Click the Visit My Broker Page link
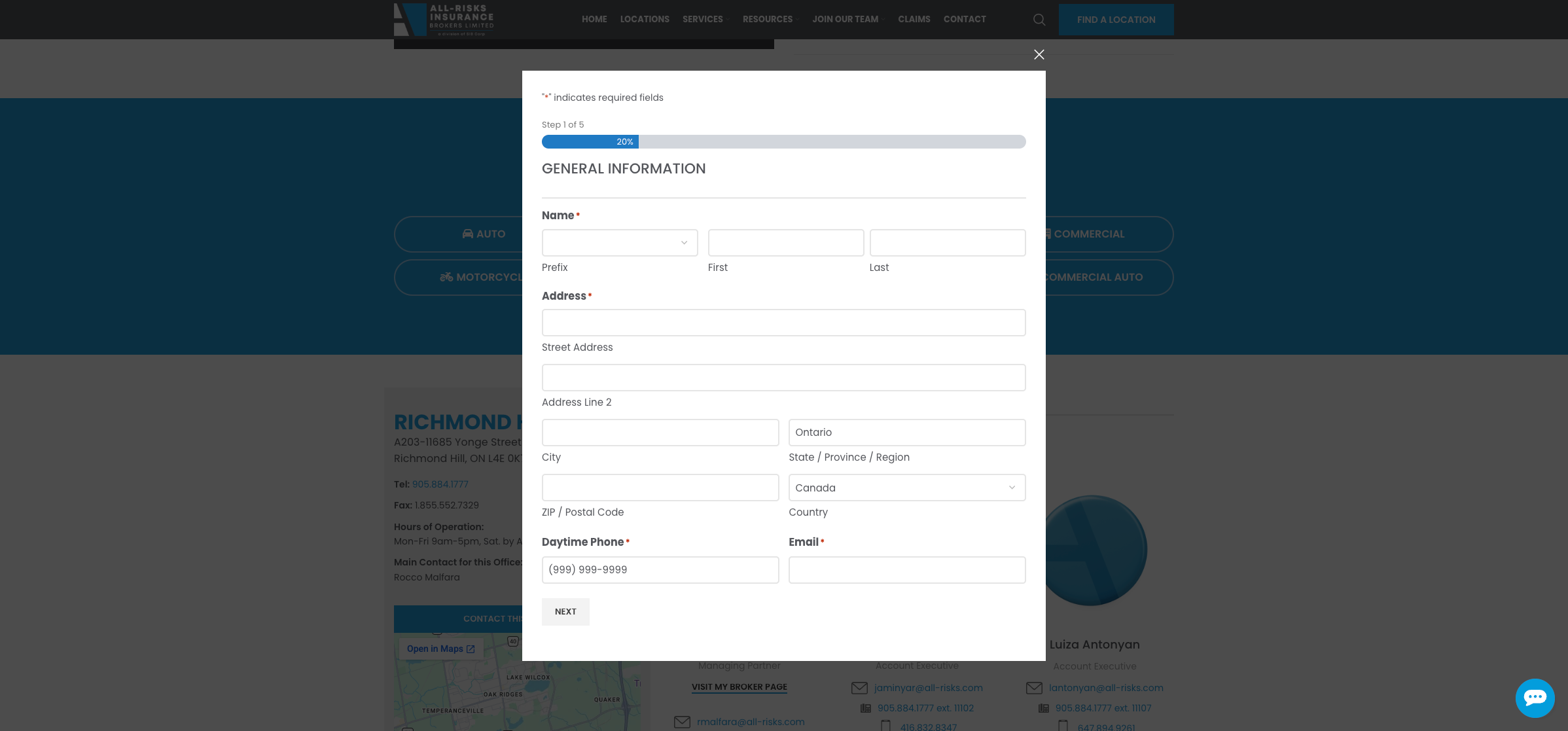This screenshot has width=1568, height=731. pyautogui.click(x=739, y=687)
